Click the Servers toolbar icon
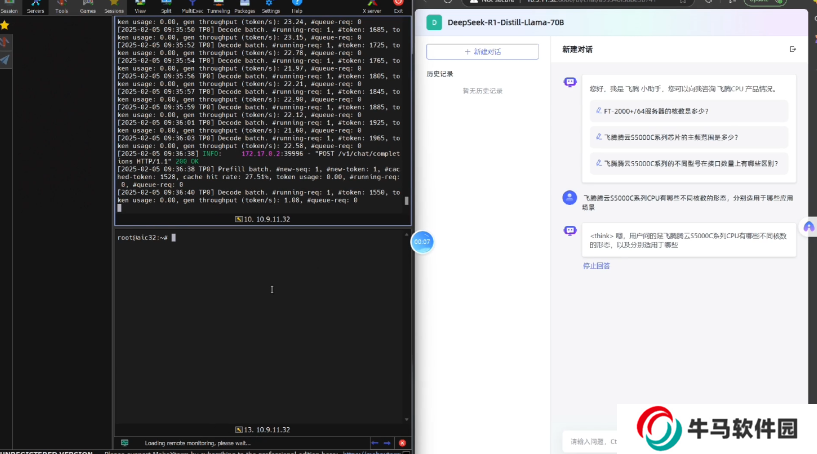Screen dimensions: 817x454 click(36, 6)
